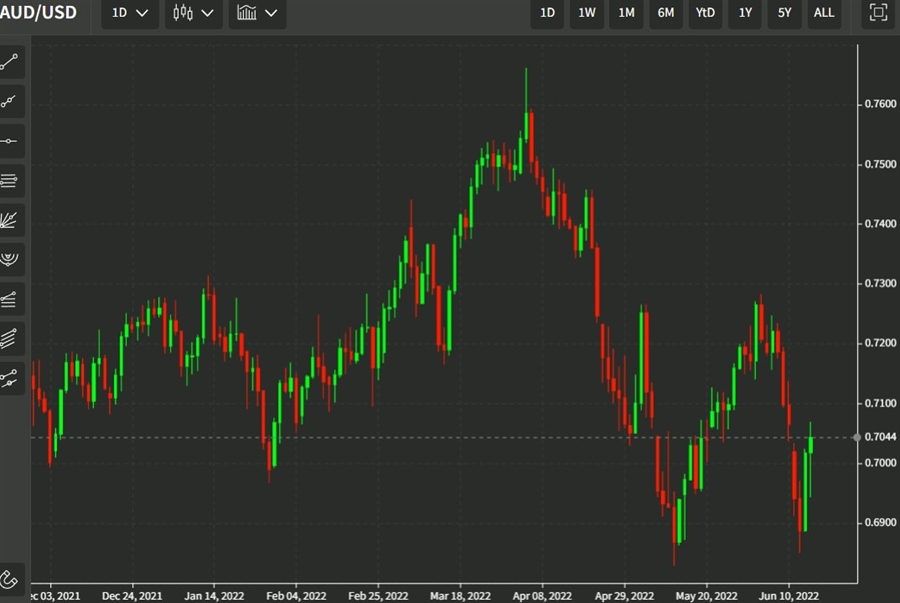
Task: Click the latest green candlestick
Action: pyautogui.click(x=811, y=445)
